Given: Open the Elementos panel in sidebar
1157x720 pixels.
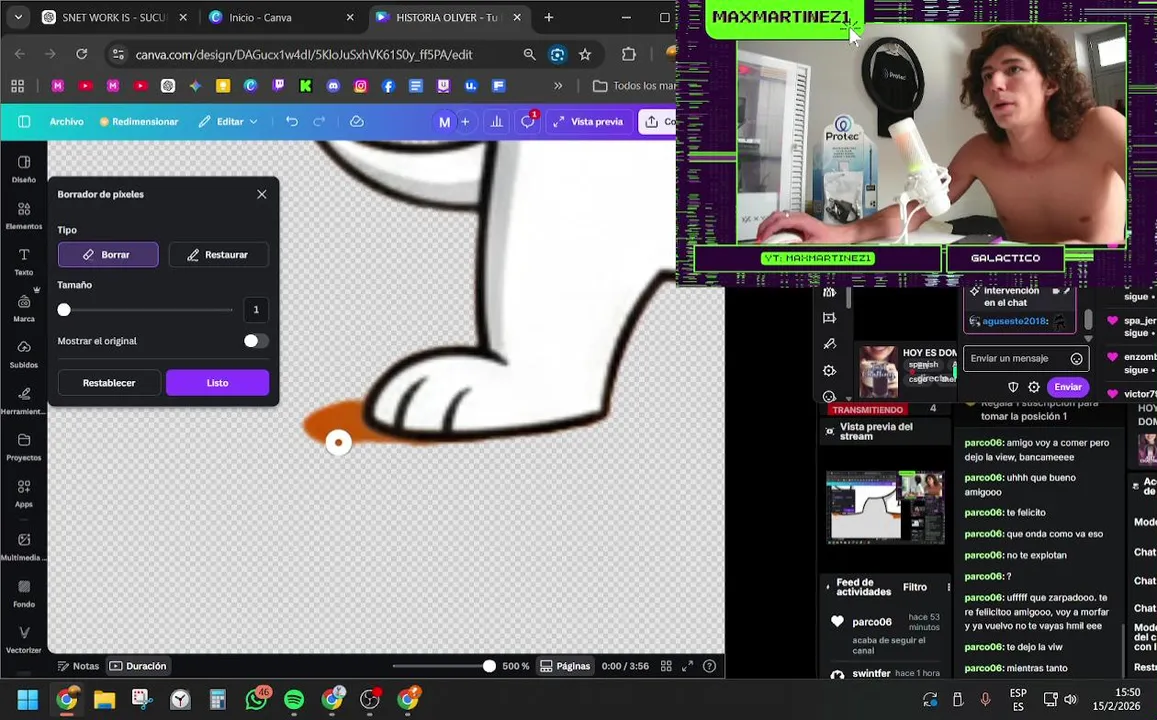Looking at the screenshot, I should pyautogui.click(x=24, y=216).
